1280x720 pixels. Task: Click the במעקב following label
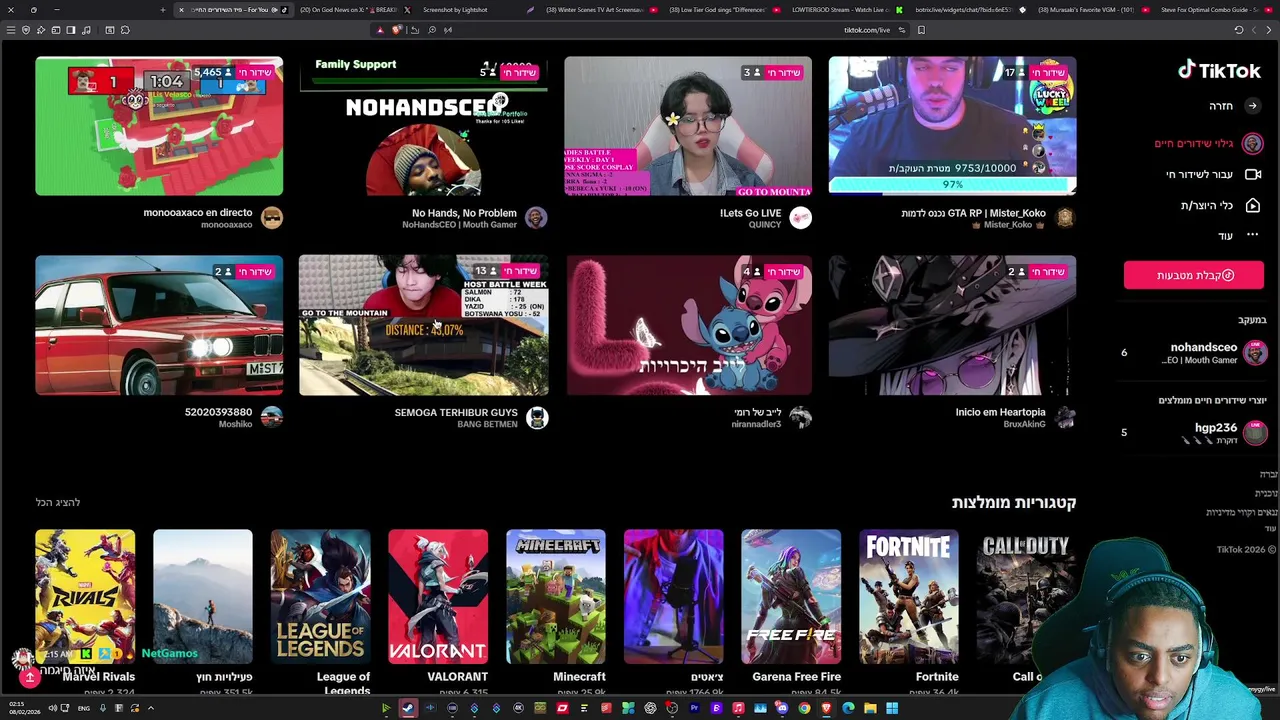click(x=1252, y=320)
